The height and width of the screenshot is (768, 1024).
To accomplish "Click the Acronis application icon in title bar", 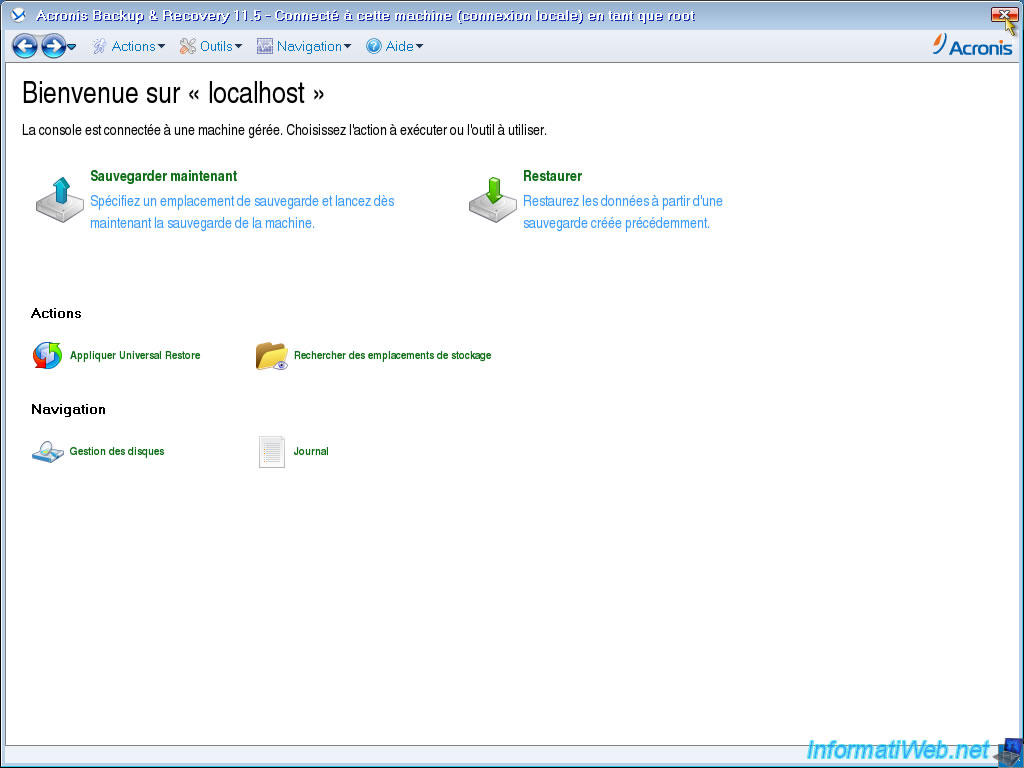I will [x=18, y=15].
